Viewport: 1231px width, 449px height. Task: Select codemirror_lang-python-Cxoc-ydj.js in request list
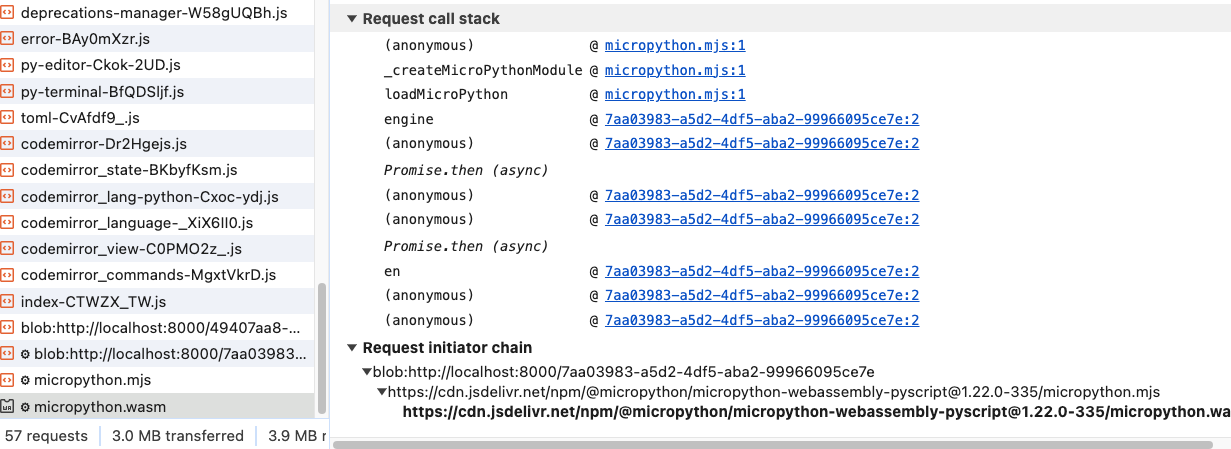149,197
